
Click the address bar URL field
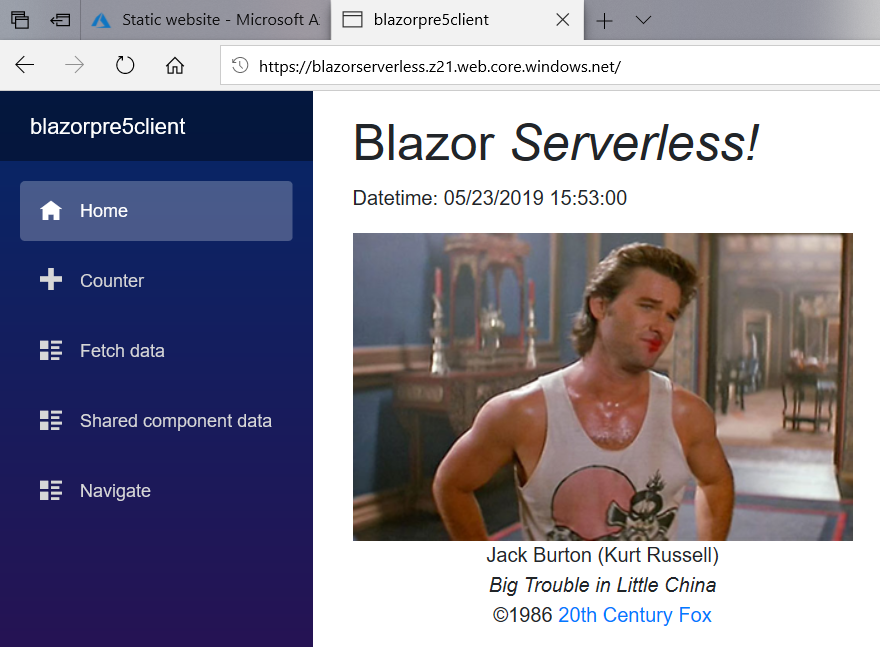click(550, 66)
